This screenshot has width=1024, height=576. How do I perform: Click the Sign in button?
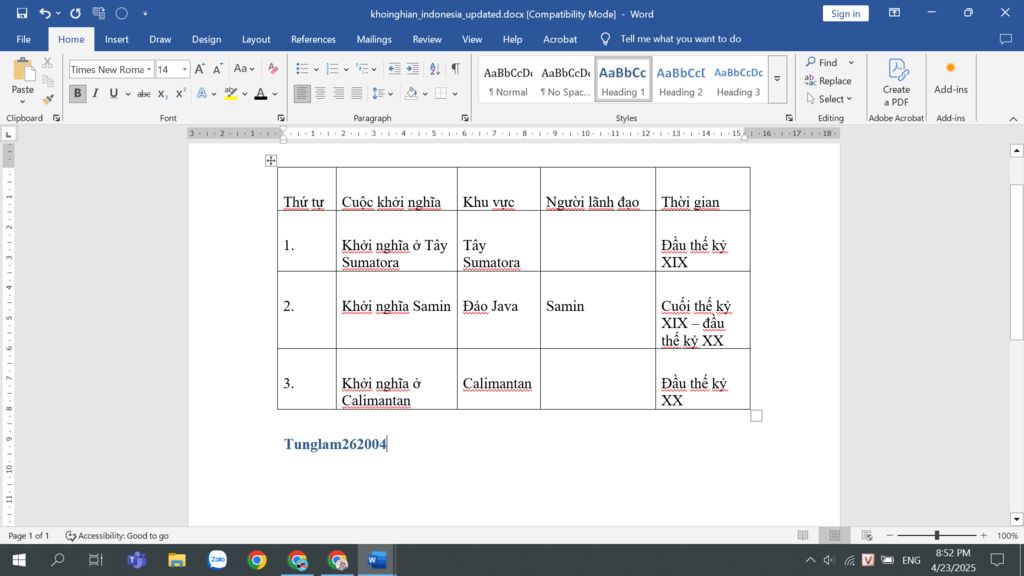[845, 14]
